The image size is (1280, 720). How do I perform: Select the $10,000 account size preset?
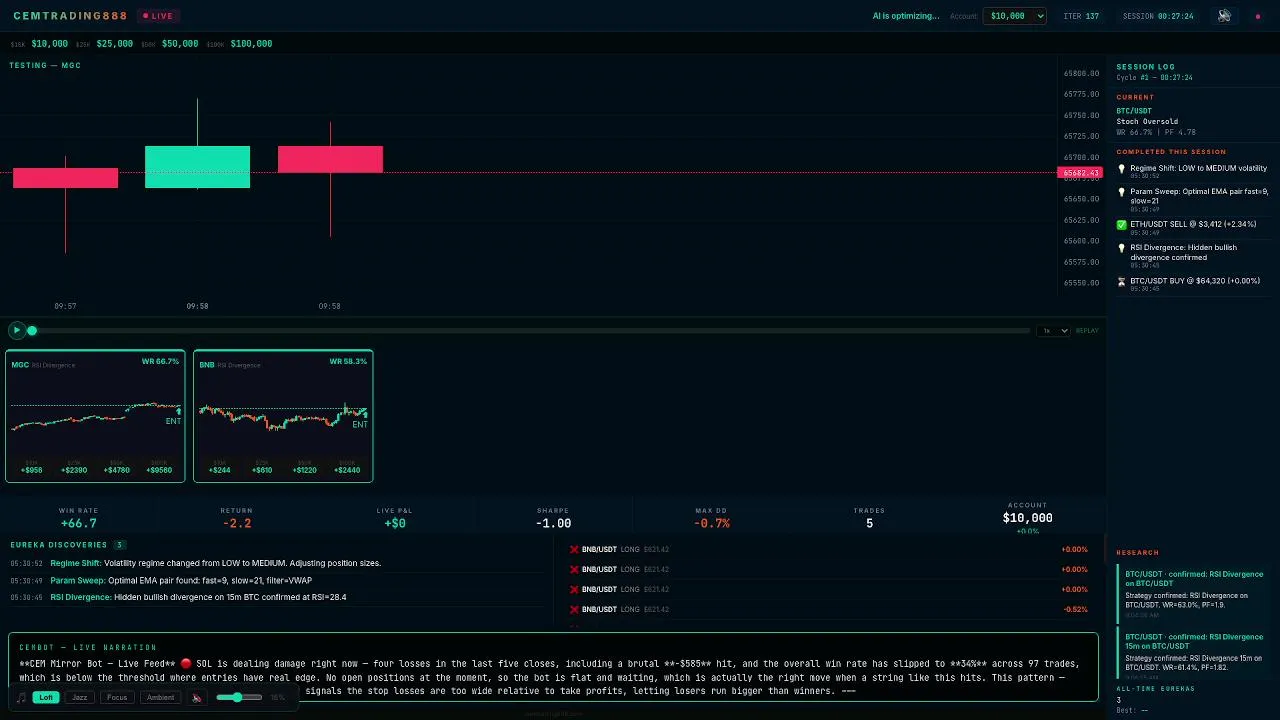pos(50,44)
